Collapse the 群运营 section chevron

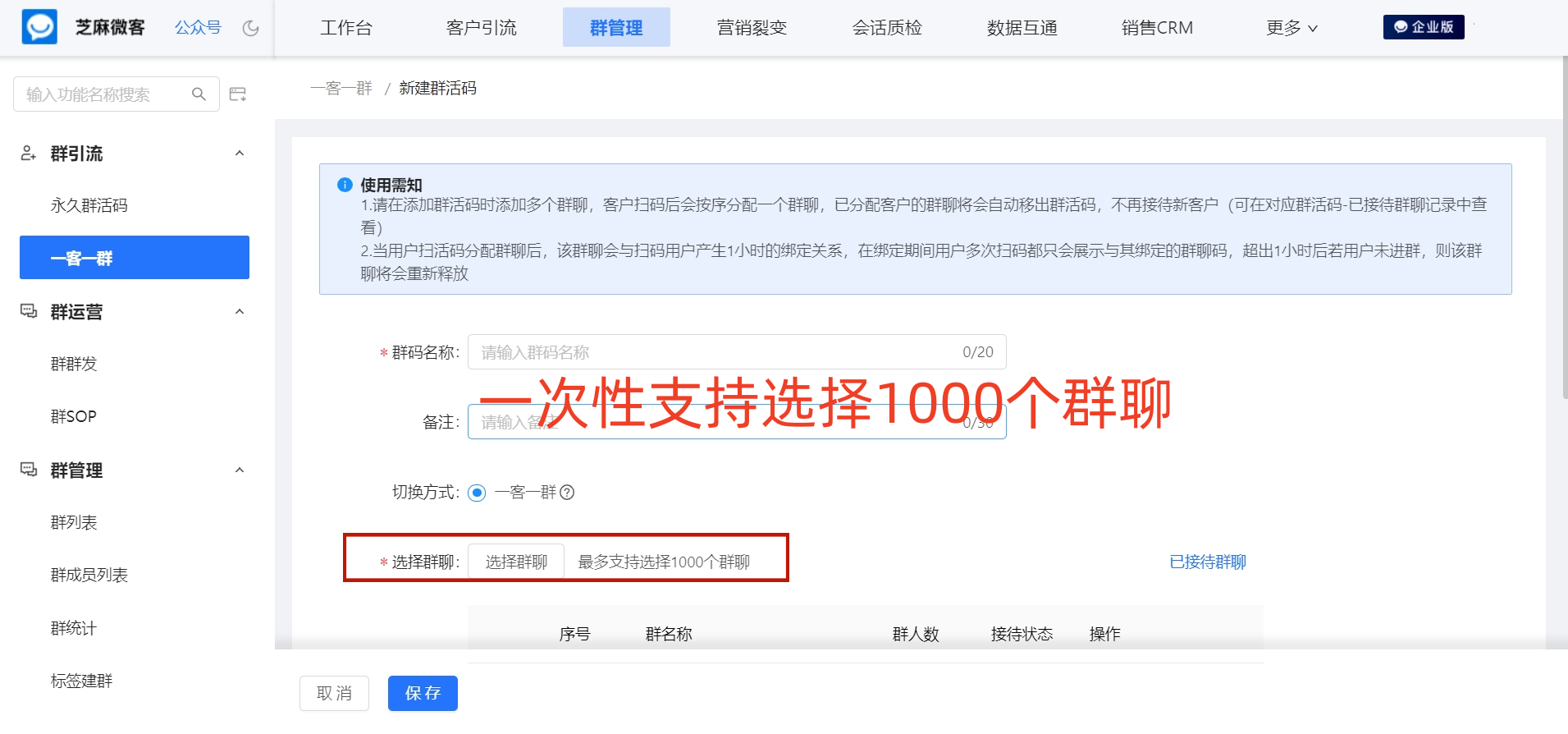pyautogui.click(x=240, y=311)
